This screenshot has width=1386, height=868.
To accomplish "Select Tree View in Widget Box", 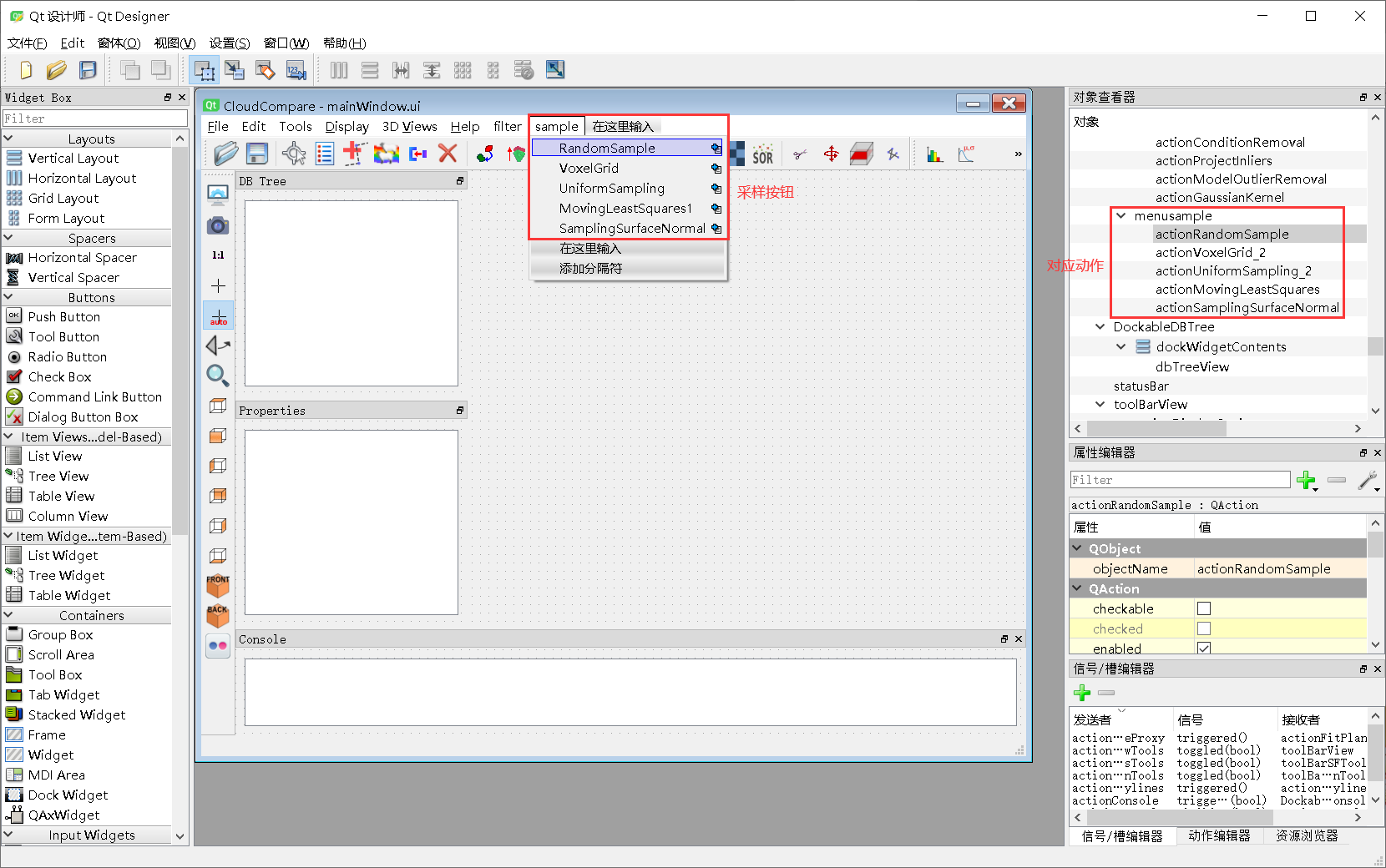I will [x=58, y=477].
